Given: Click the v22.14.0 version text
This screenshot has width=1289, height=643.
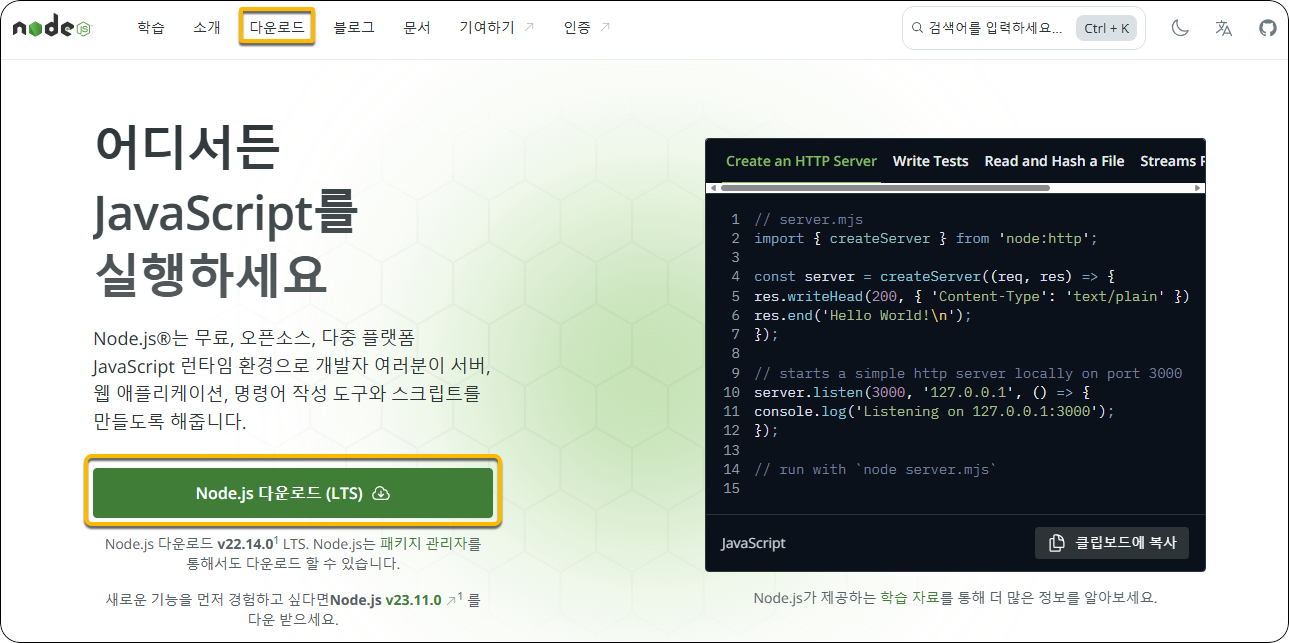Looking at the screenshot, I should [244, 544].
